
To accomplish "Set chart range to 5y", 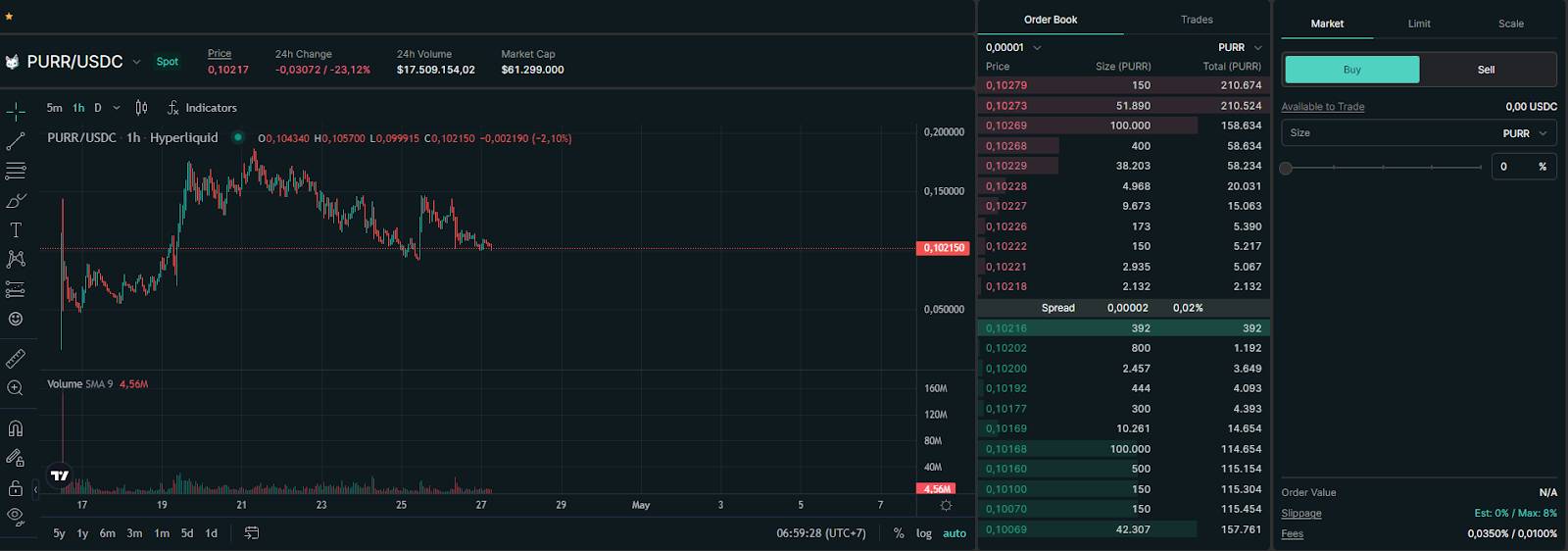I will [x=59, y=533].
